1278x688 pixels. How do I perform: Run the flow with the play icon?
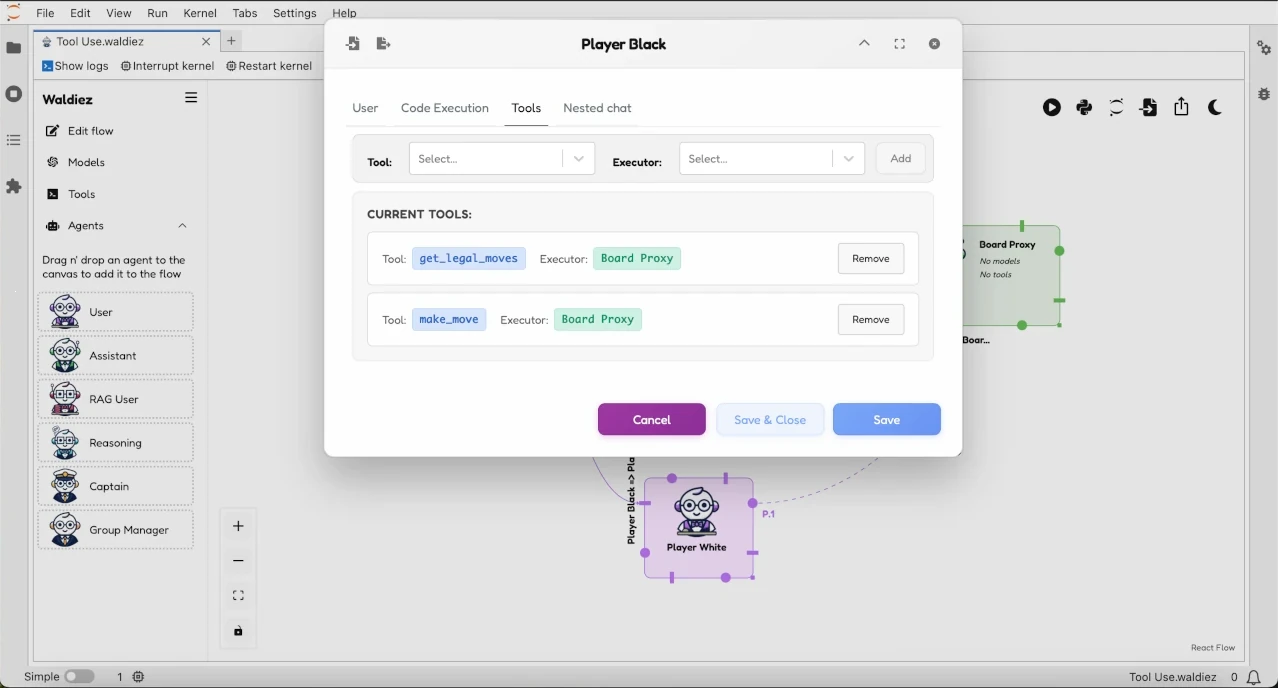click(1051, 108)
